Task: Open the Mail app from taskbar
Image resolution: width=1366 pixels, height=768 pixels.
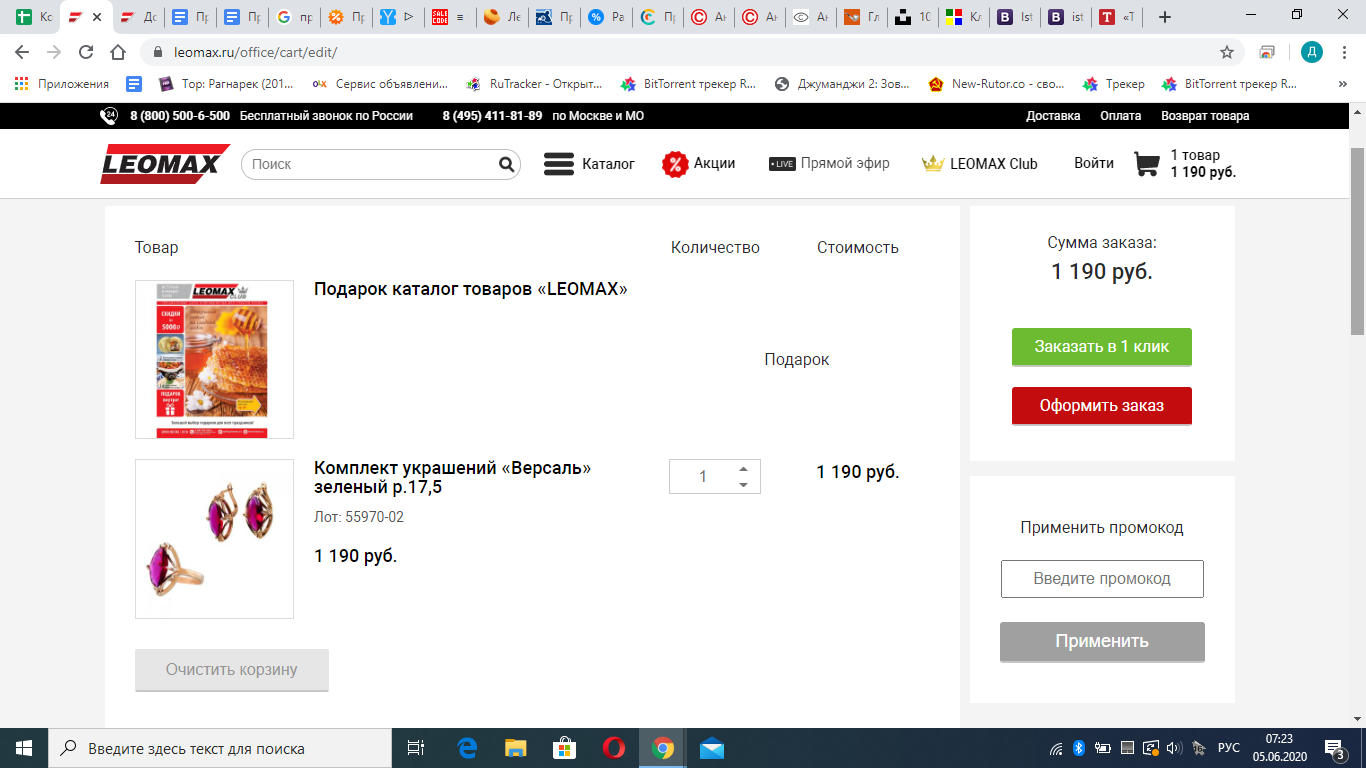Action: [x=712, y=748]
